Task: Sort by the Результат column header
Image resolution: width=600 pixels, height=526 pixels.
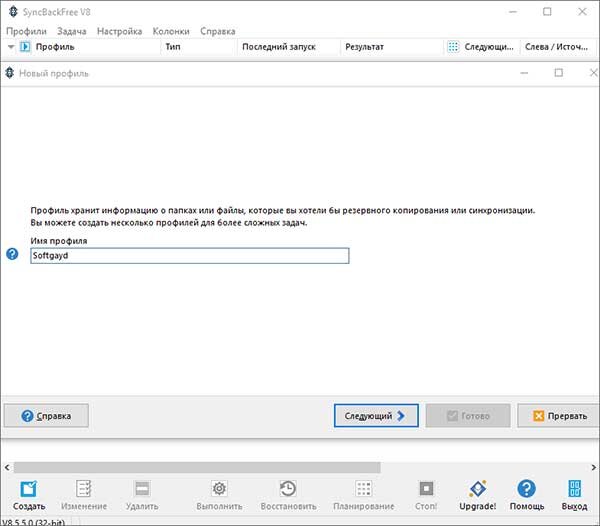Action: [x=392, y=47]
